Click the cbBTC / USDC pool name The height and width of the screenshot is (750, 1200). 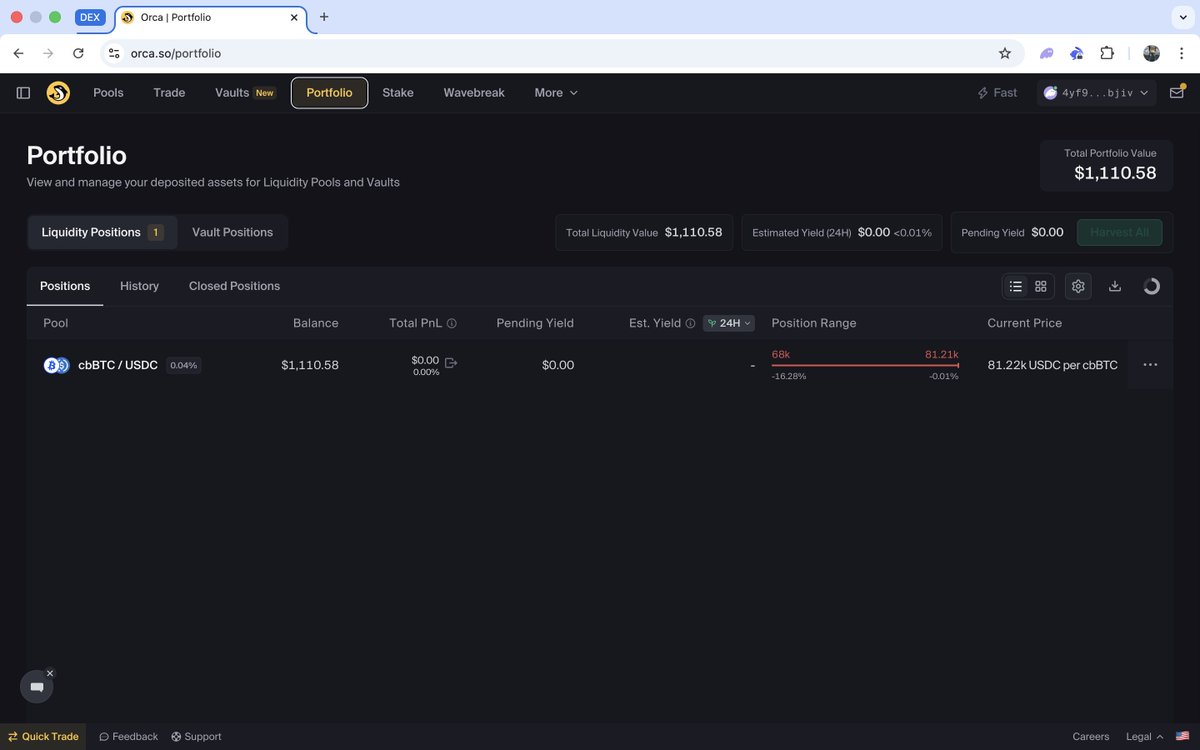click(118, 365)
